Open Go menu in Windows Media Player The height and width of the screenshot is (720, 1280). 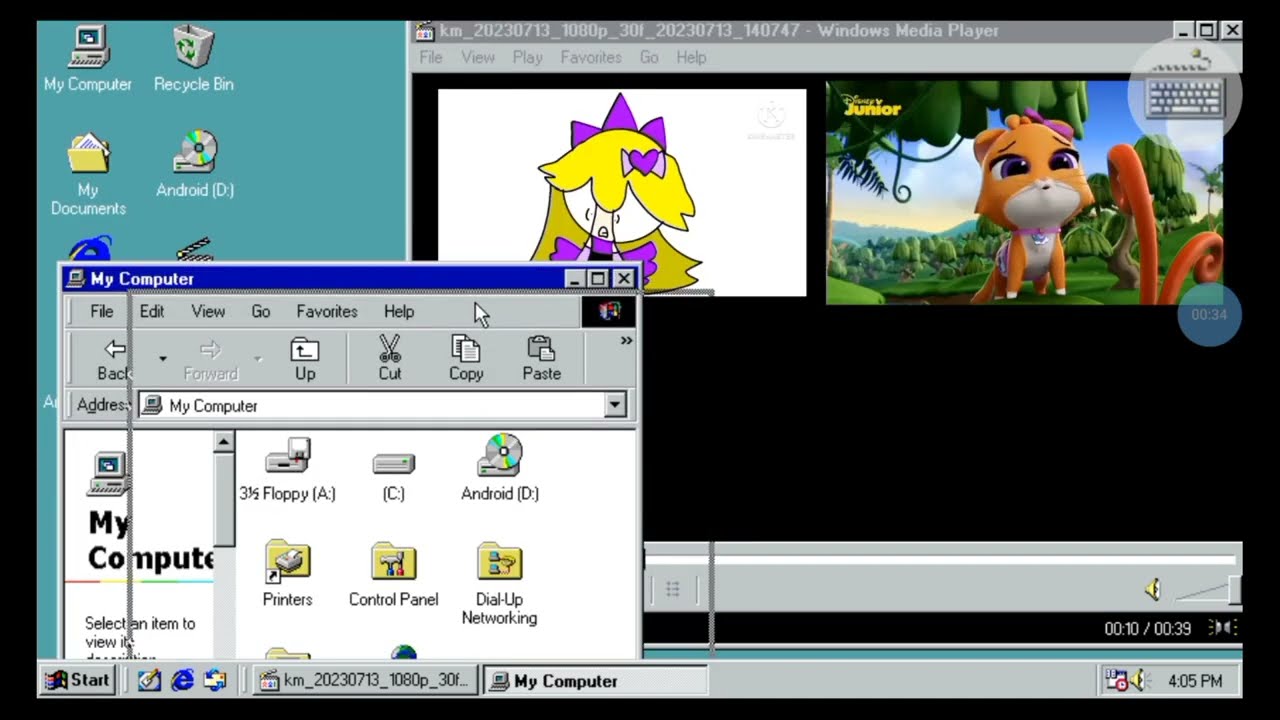(649, 57)
